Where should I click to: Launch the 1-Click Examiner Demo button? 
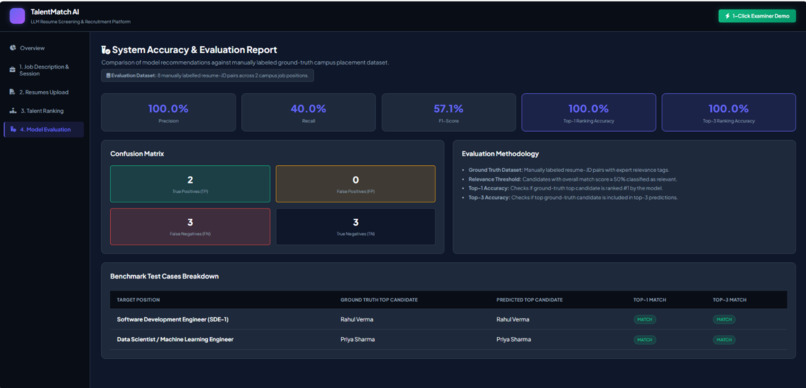point(757,16)
